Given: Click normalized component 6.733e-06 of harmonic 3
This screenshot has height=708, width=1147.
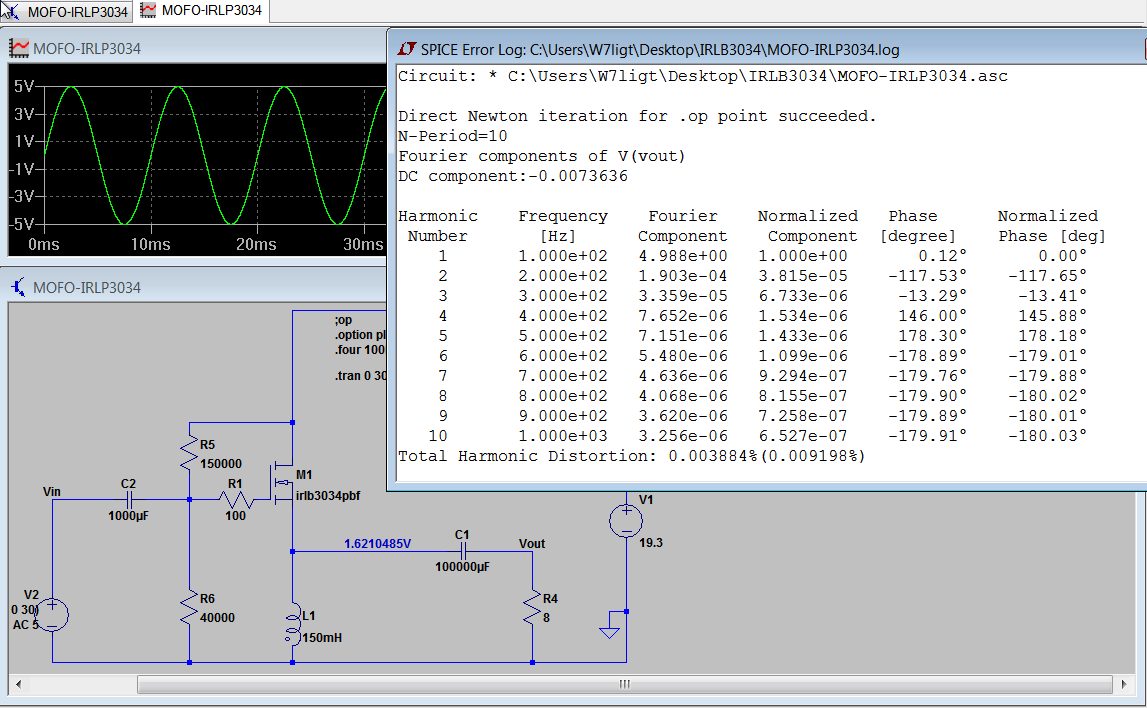Looking at the screenshot, I should tap(802, 295).
